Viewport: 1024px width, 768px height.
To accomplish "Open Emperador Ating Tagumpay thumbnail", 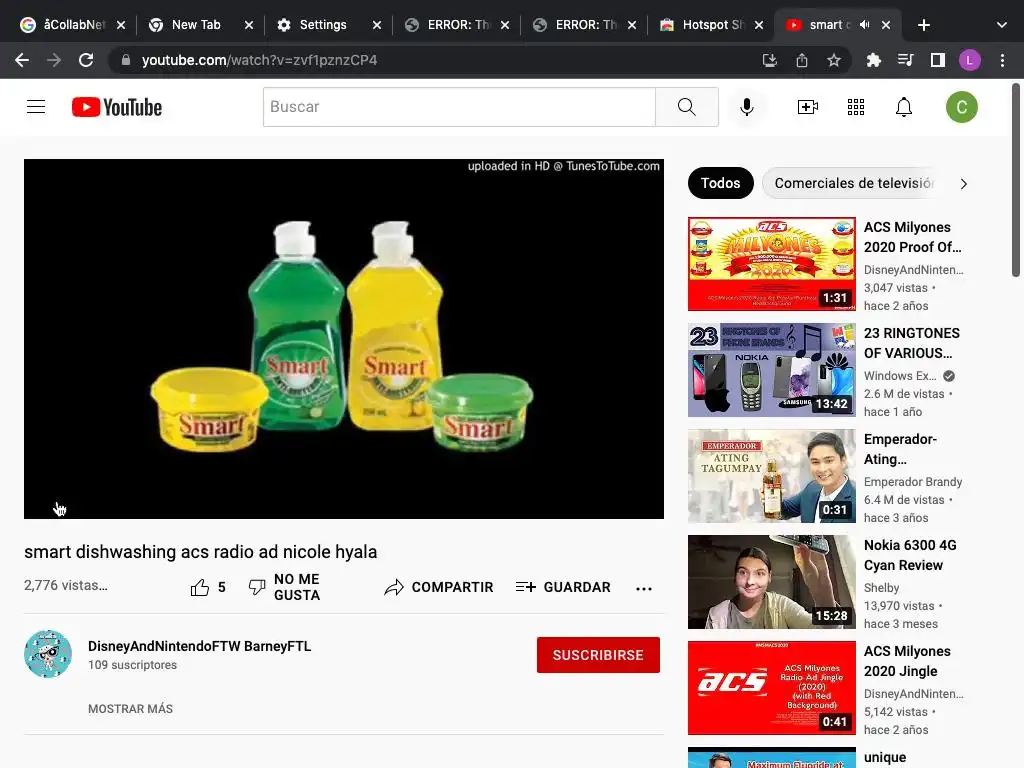I will point(771,475).
